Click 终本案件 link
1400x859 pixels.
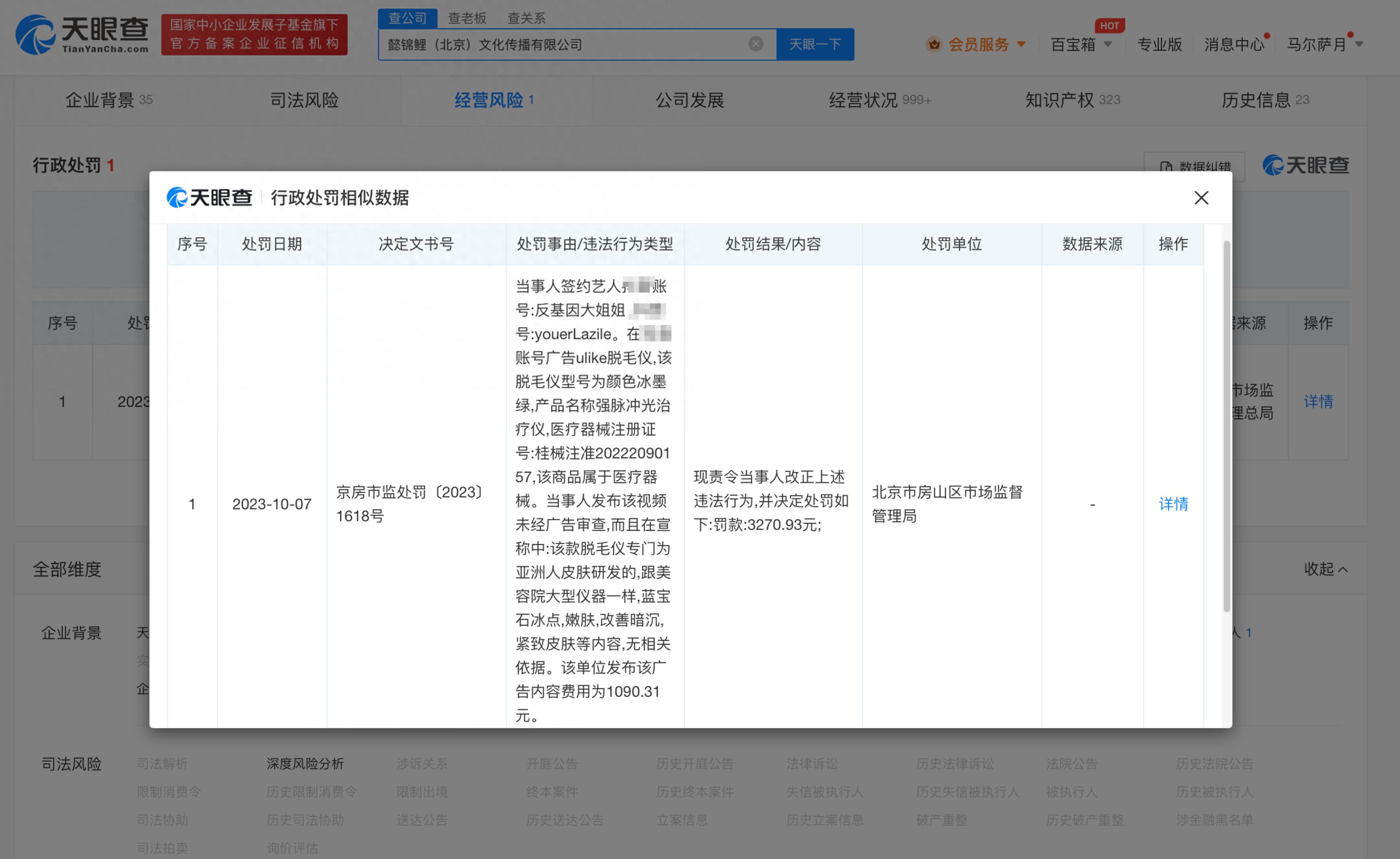pyautogui.click(x=552, y=791)
